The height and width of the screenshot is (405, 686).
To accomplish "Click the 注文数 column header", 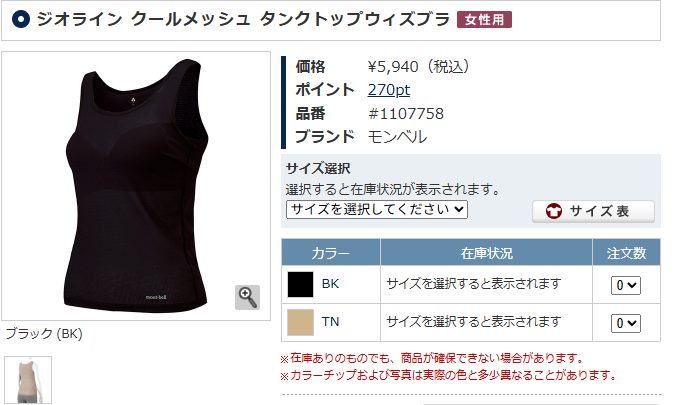I will coord(626,252).
